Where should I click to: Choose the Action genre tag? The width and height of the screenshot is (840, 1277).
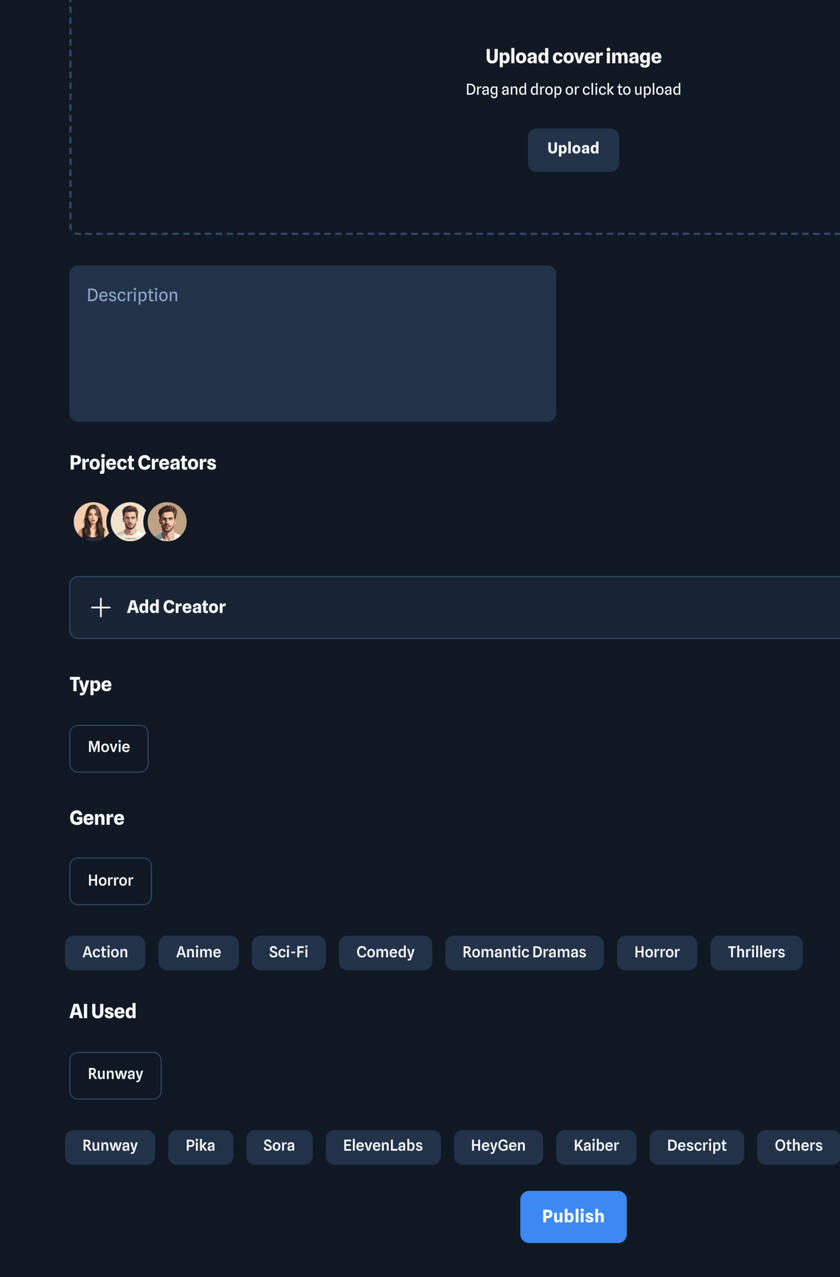click(x=105, y=952)
